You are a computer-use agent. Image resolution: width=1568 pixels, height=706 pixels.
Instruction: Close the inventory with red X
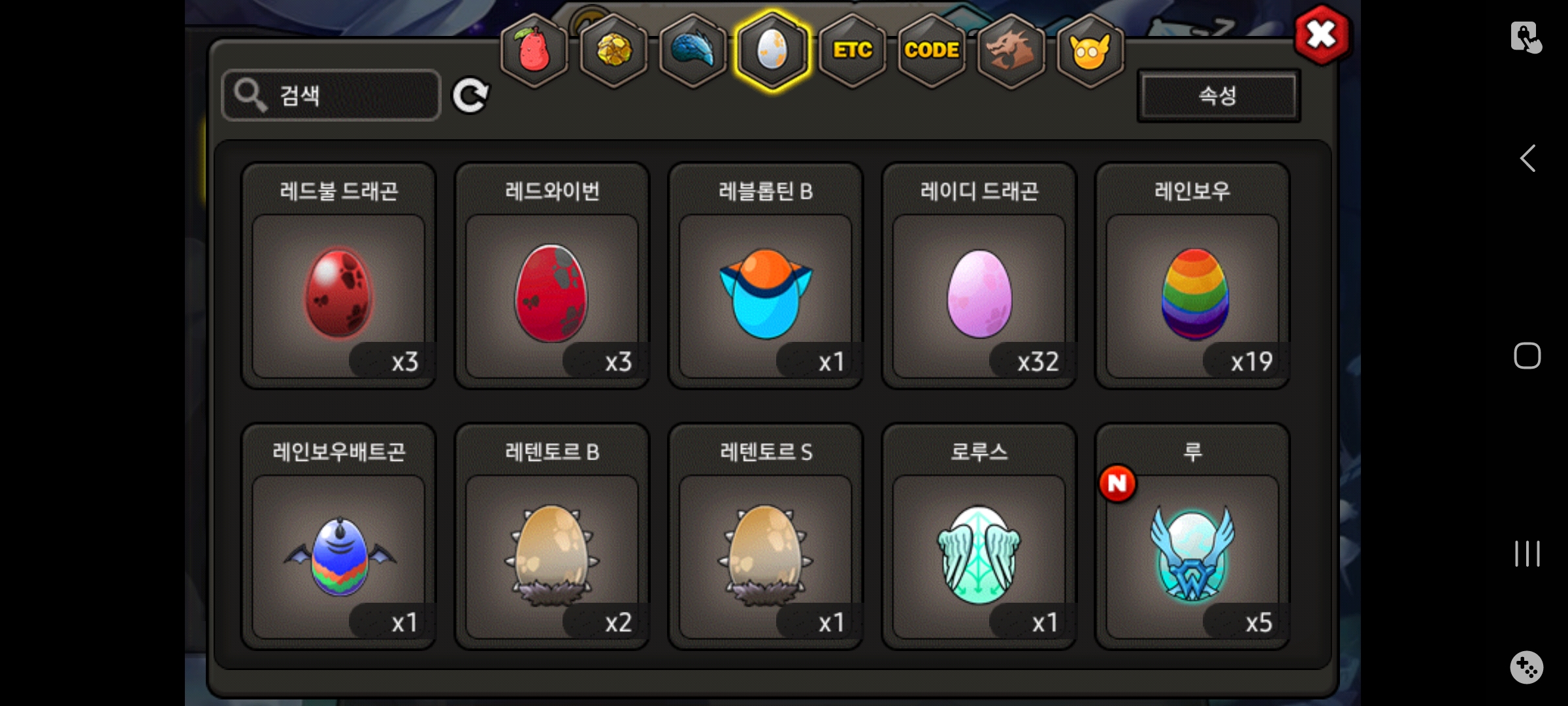[1322, 34]
